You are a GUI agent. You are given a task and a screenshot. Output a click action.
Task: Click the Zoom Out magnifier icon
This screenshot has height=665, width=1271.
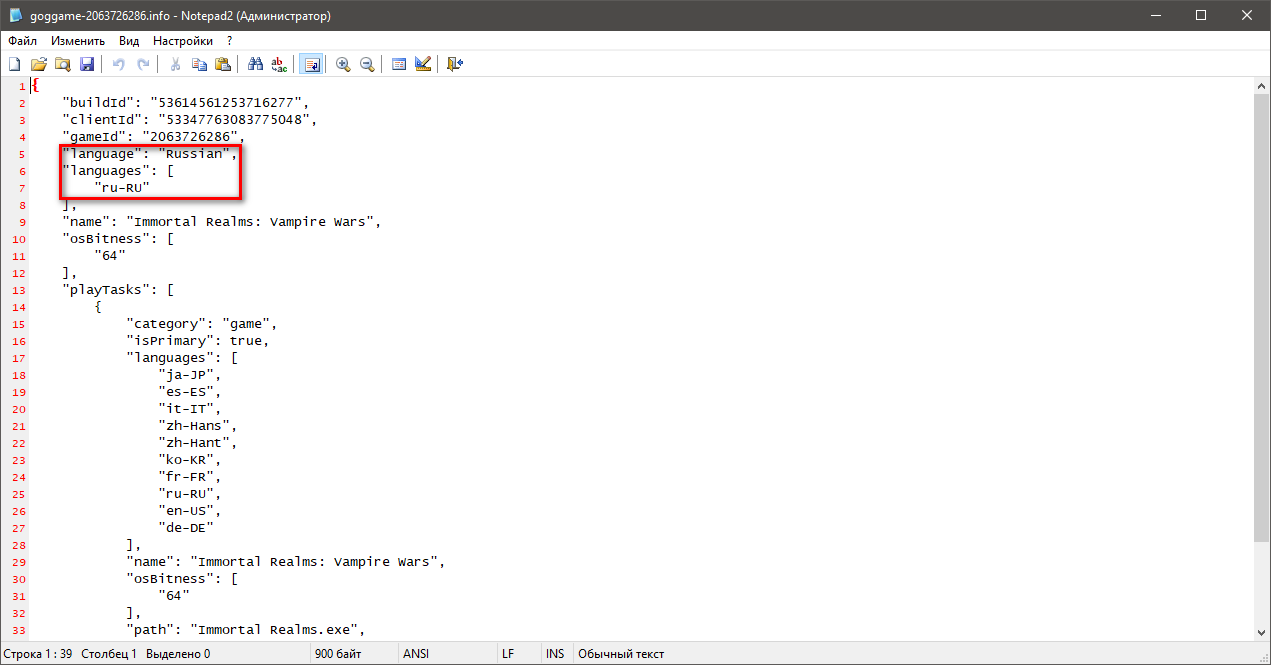tap(367, 64)
